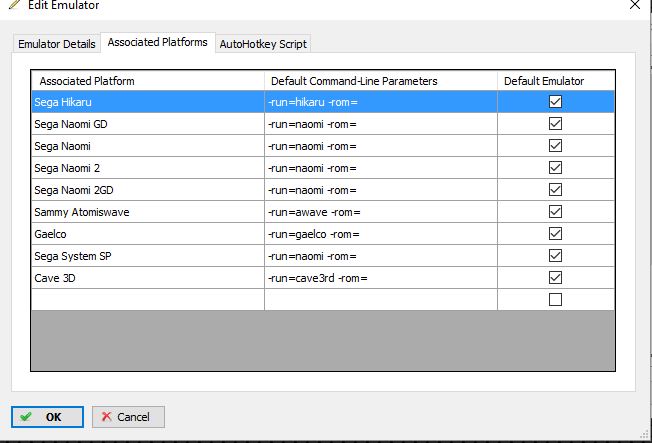This screenshot has height=443, width=652.
Task: Uncheck Default Emulator for Sega Naomi GD
Action: [x=556, y=124]
